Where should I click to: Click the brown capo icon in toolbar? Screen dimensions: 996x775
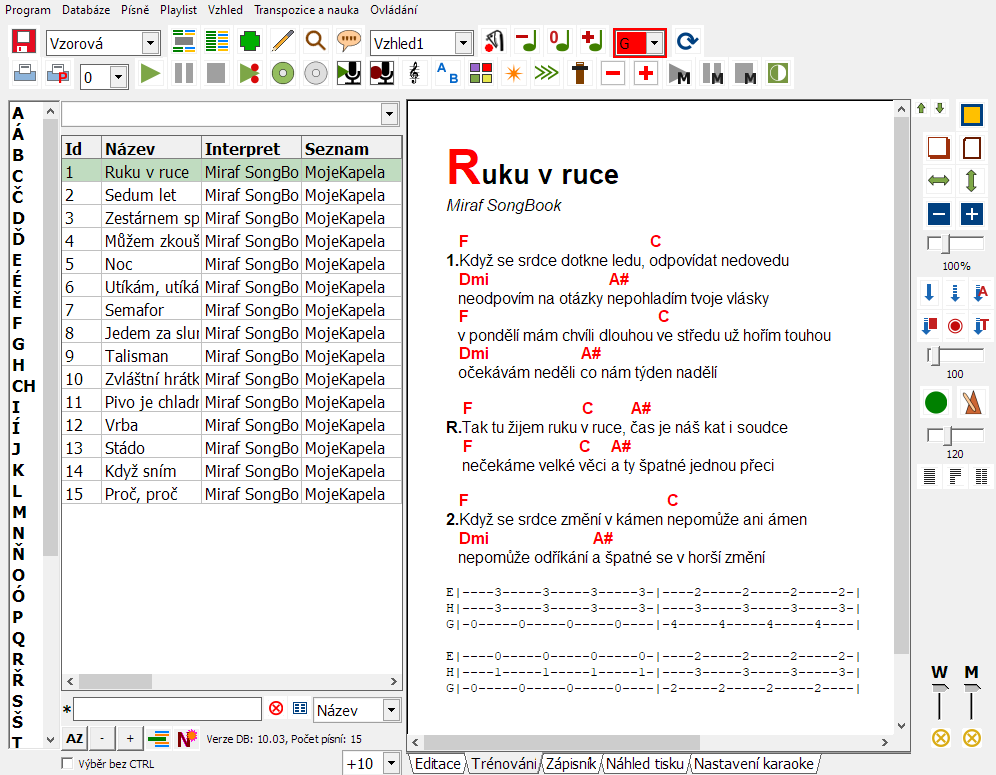(x=580, y=74)
